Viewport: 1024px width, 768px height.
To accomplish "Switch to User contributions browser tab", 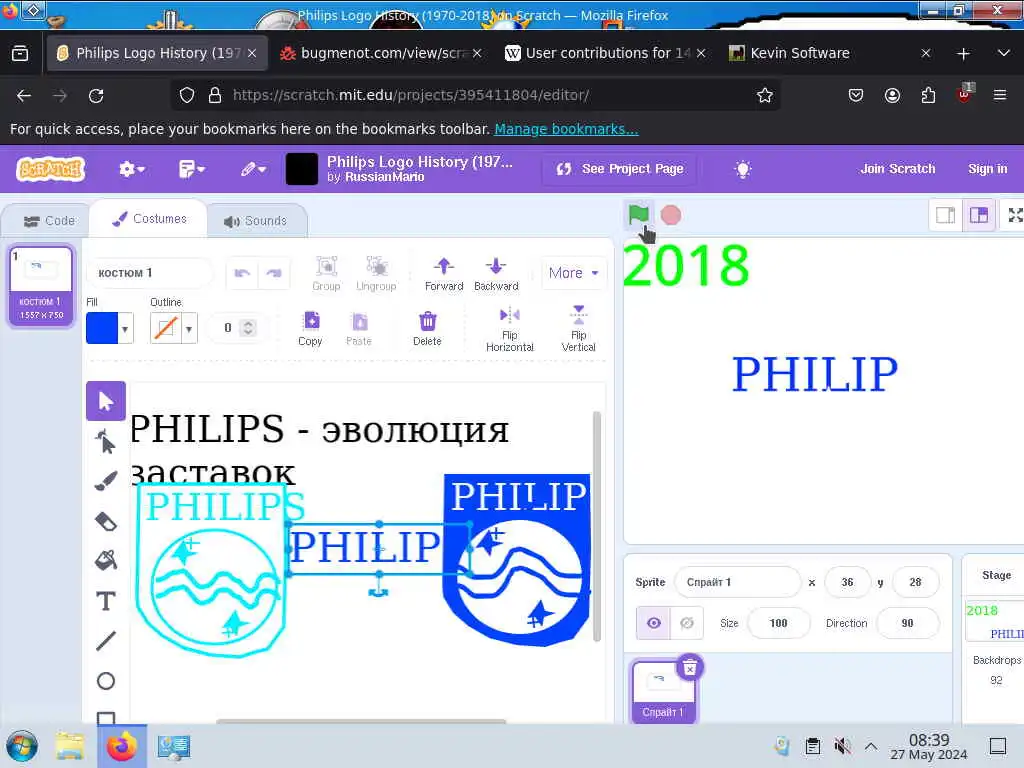I will pyautogui.click(x=604, y=53).
